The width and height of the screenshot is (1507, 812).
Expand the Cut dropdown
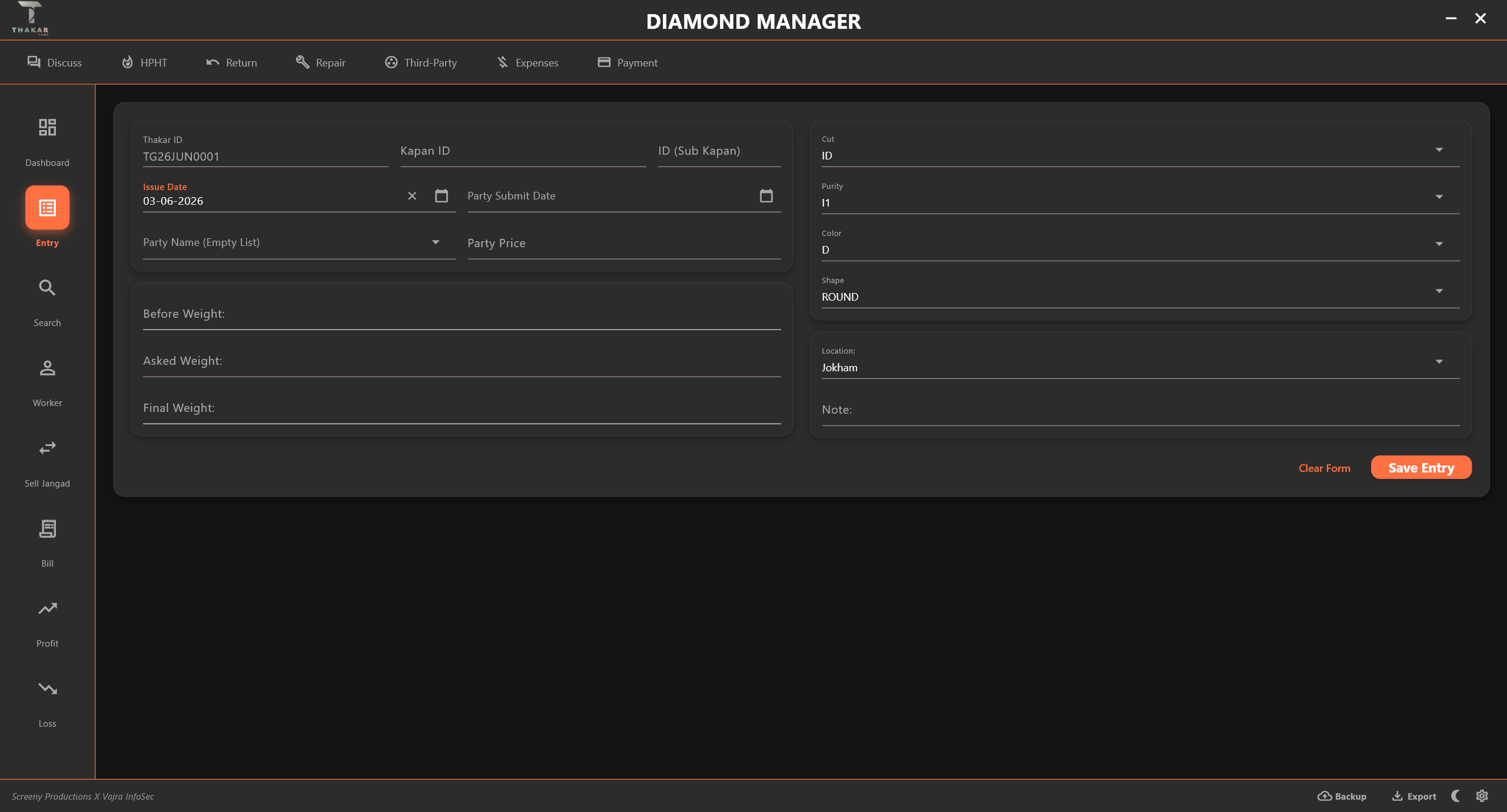coord(1140,149)
